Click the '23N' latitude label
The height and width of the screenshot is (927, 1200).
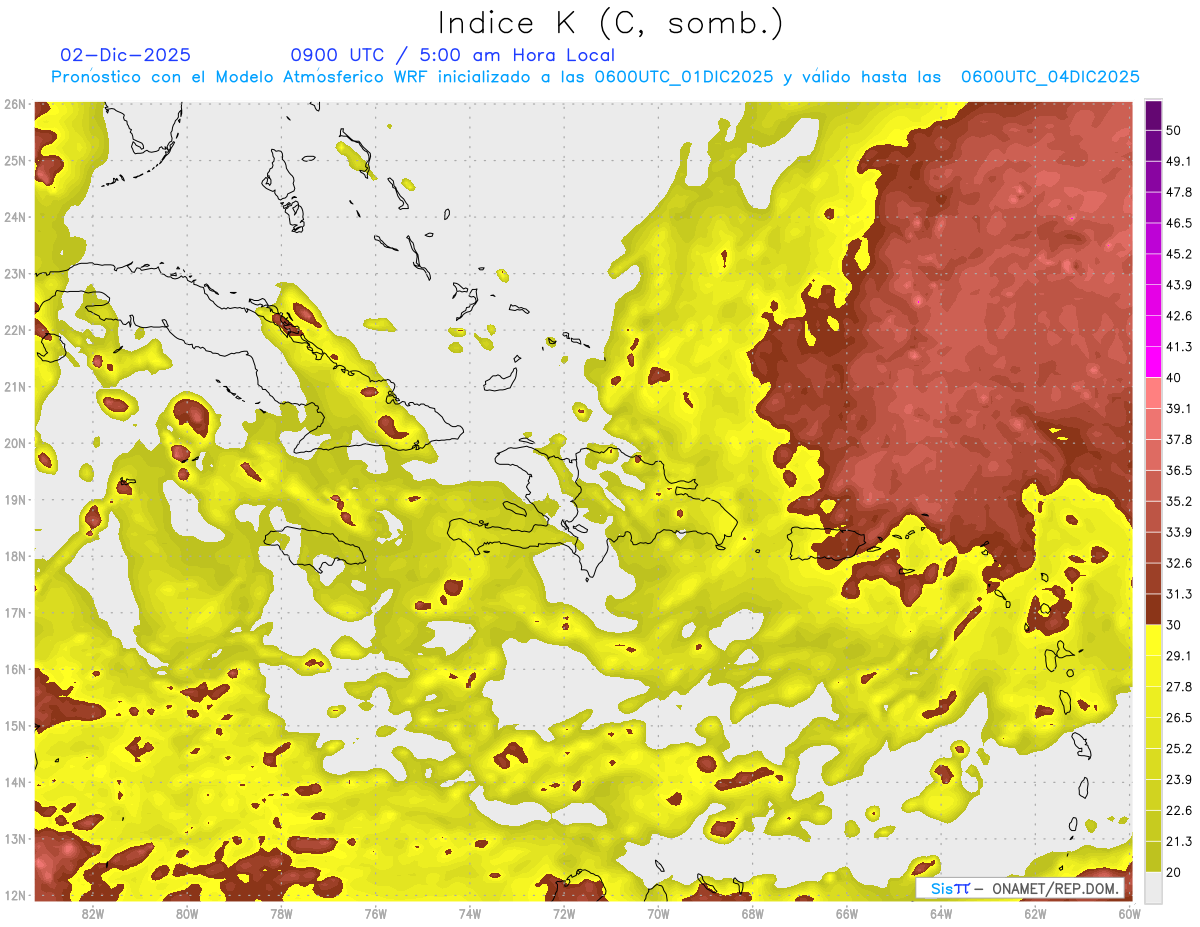(15, 273)
